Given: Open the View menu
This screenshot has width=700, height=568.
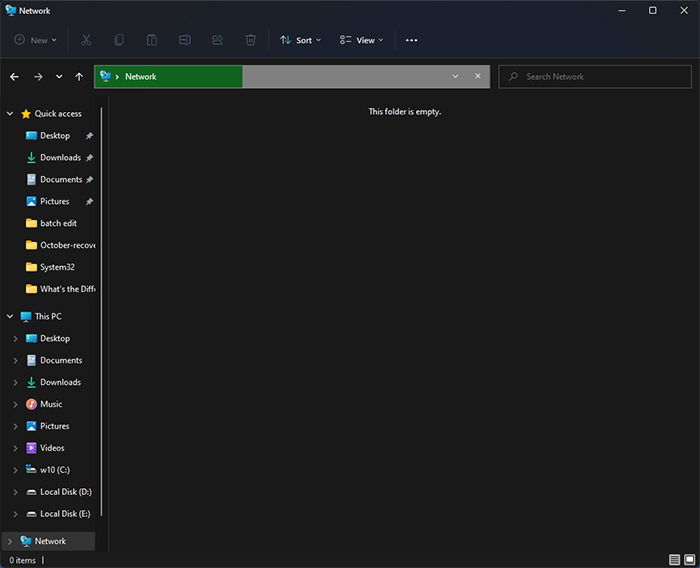Looking at the screenshot, I should pos(361,40).
